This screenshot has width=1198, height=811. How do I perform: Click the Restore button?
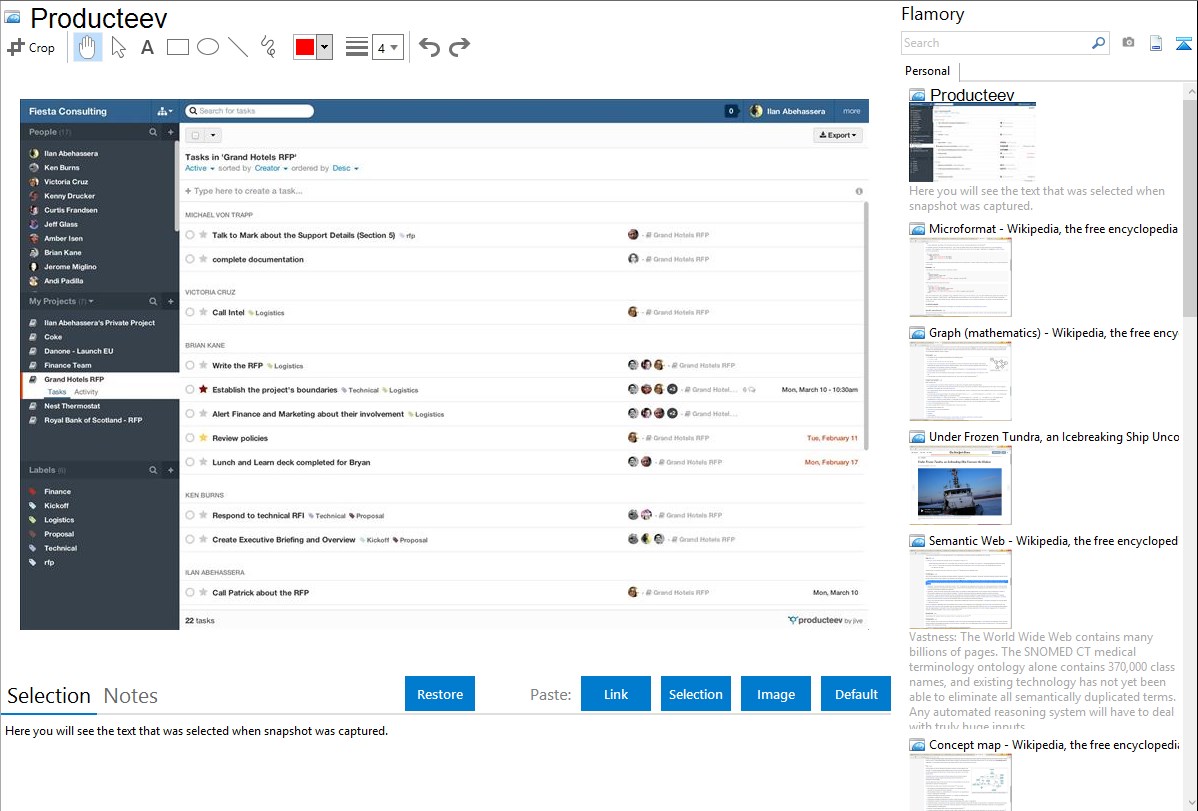click(440, 694)
